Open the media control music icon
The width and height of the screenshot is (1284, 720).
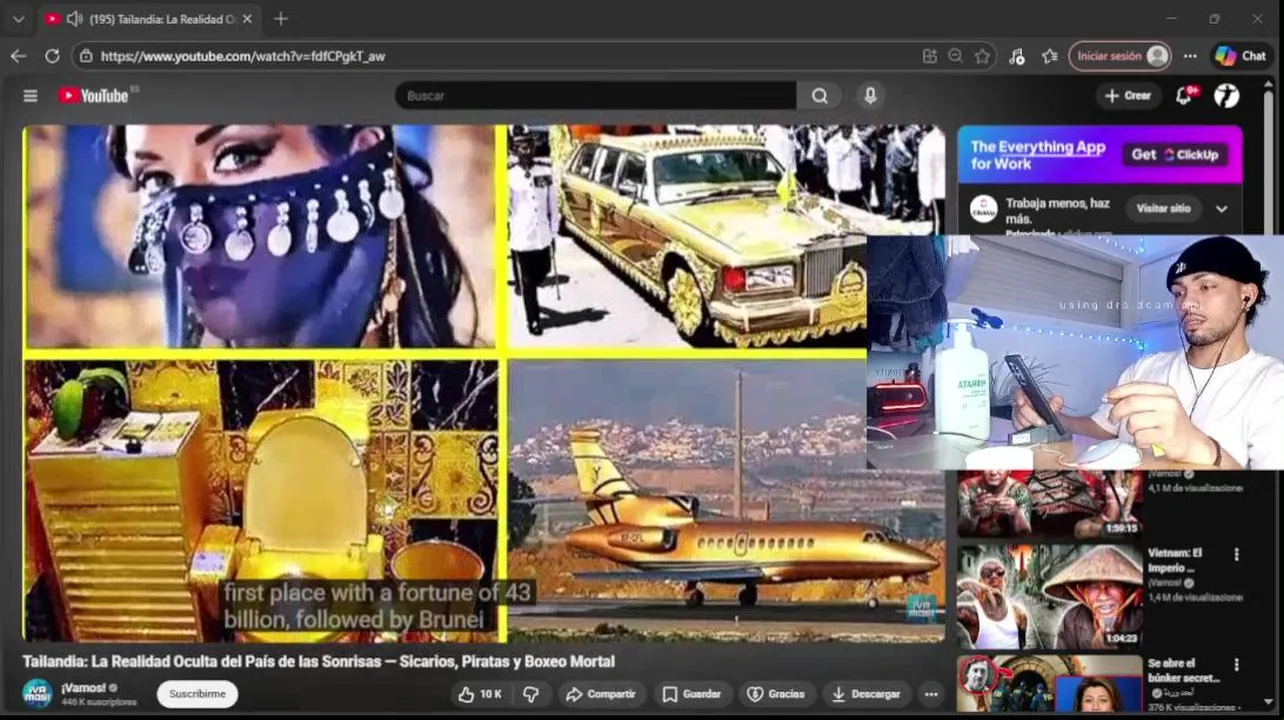[1017, 56]
